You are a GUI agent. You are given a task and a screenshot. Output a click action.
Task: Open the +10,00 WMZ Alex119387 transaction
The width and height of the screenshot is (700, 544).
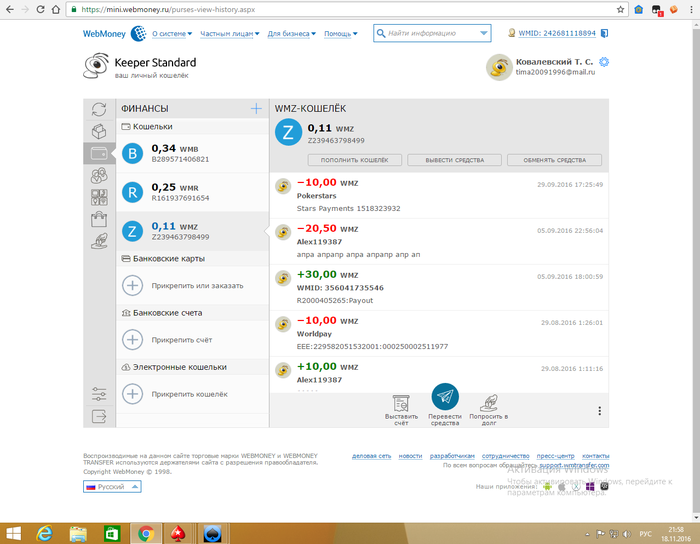(439, 375)
